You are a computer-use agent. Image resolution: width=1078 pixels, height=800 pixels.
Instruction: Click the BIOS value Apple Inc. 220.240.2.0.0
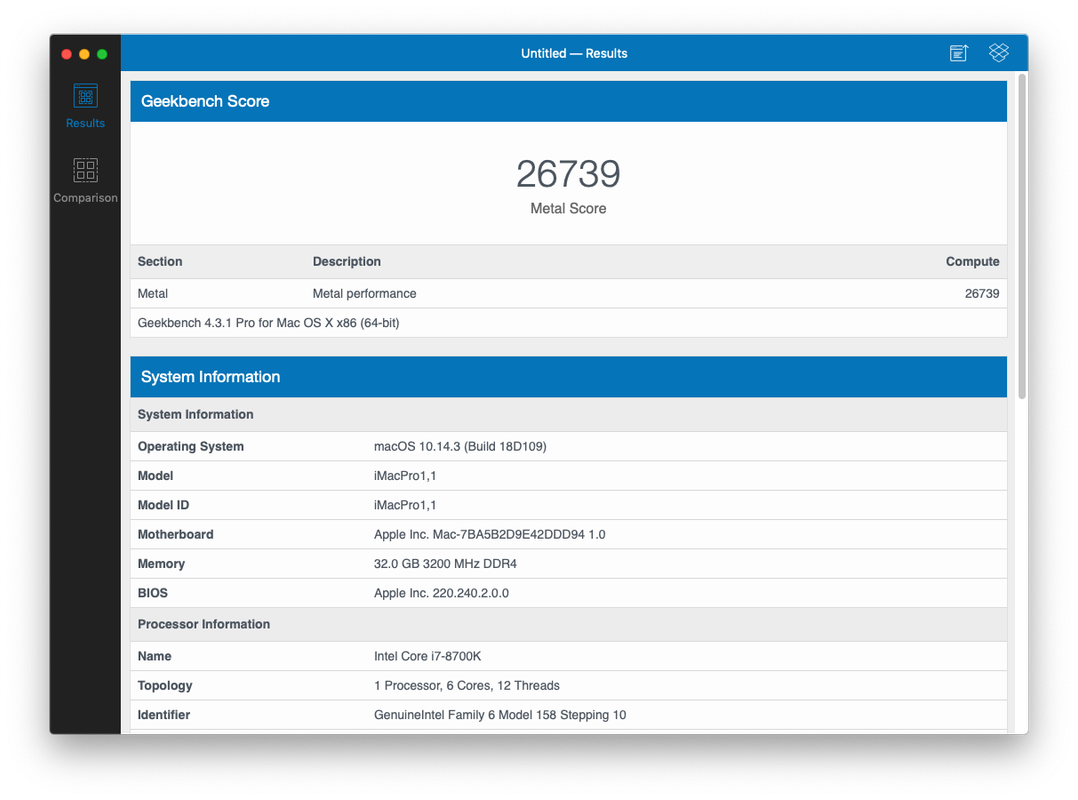[441, 593]
